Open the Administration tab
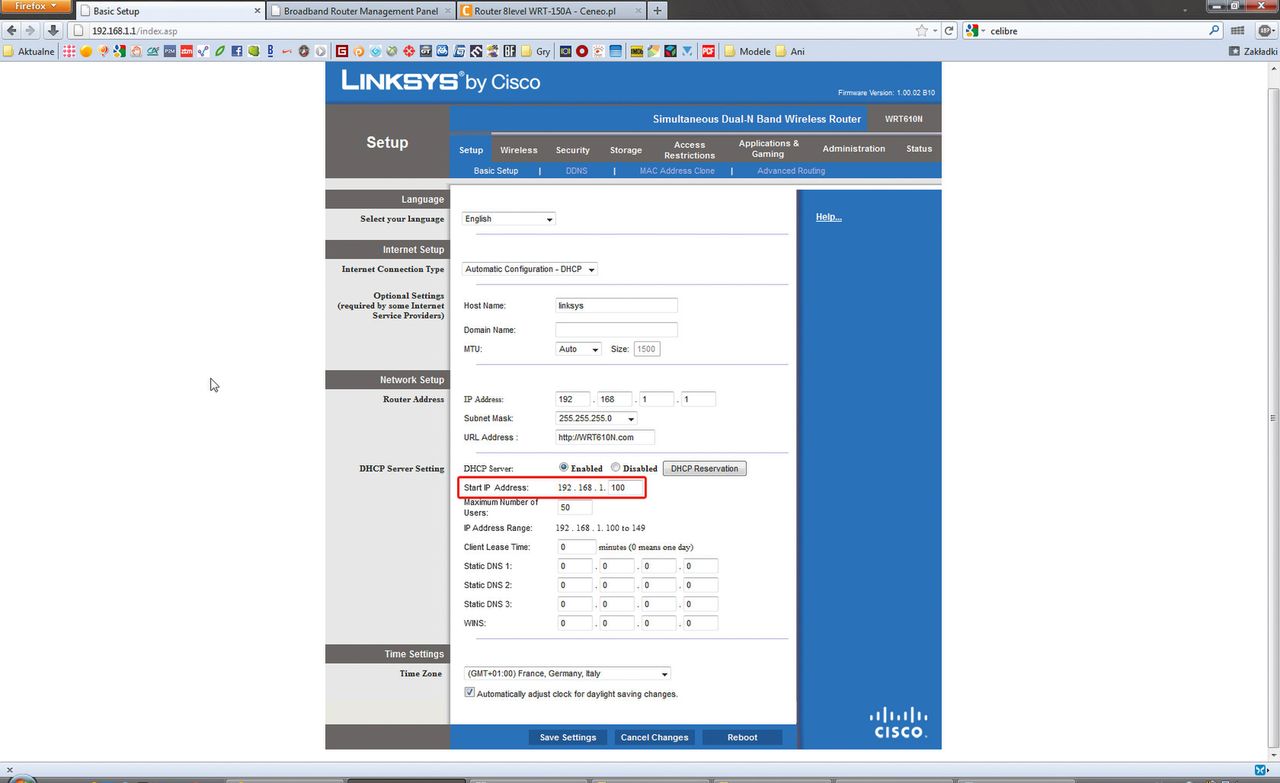Screen dimensions: 1280x783 tap(853, 148)
